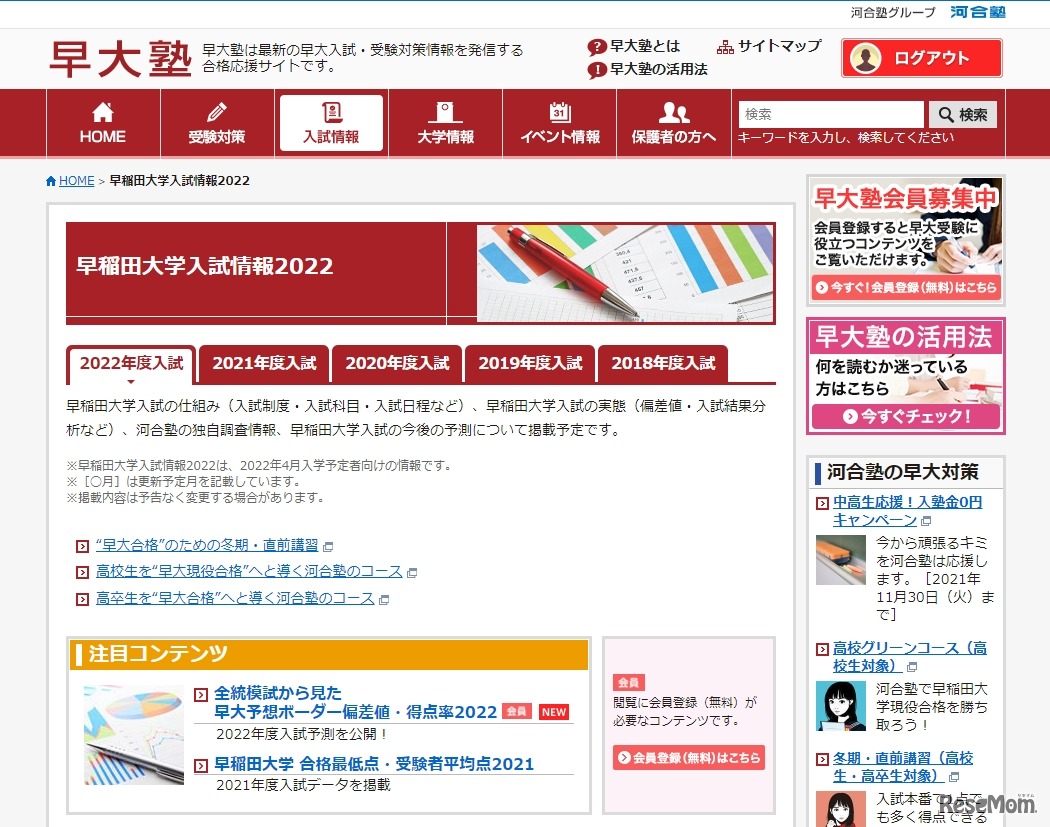
Task: Open the 河合塾 link at top right
Action: [x=976, y=13]
